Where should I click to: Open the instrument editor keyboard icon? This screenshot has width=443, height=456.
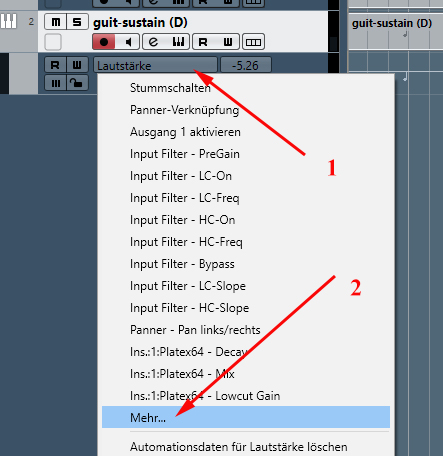tap(178, 42)
